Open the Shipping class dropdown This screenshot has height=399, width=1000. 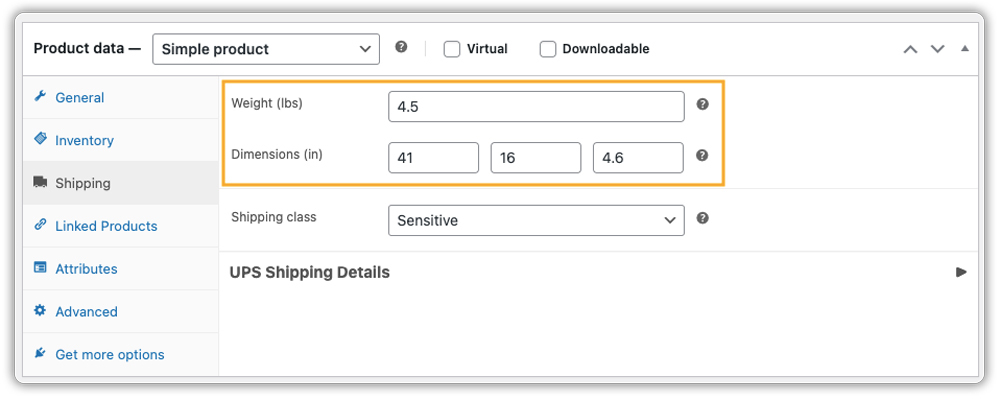[x=536, y=221]
